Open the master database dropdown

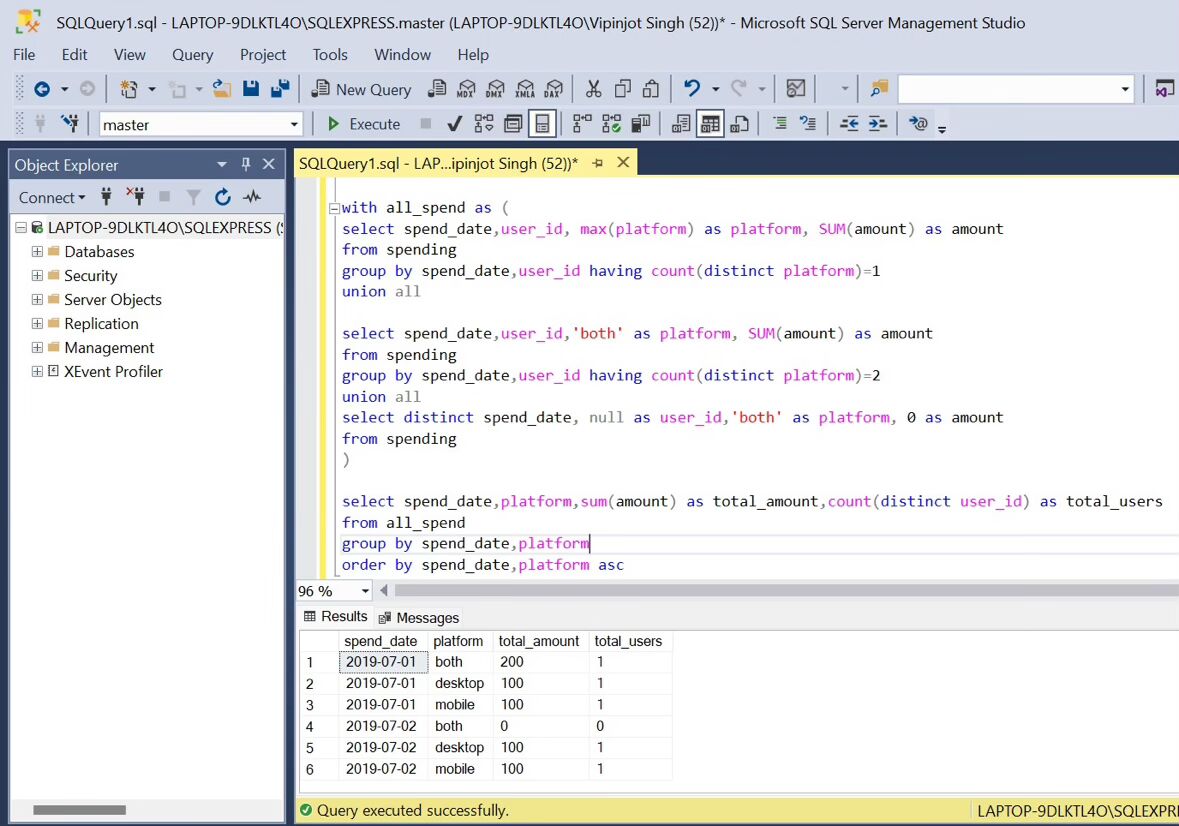tap(294, 125)
